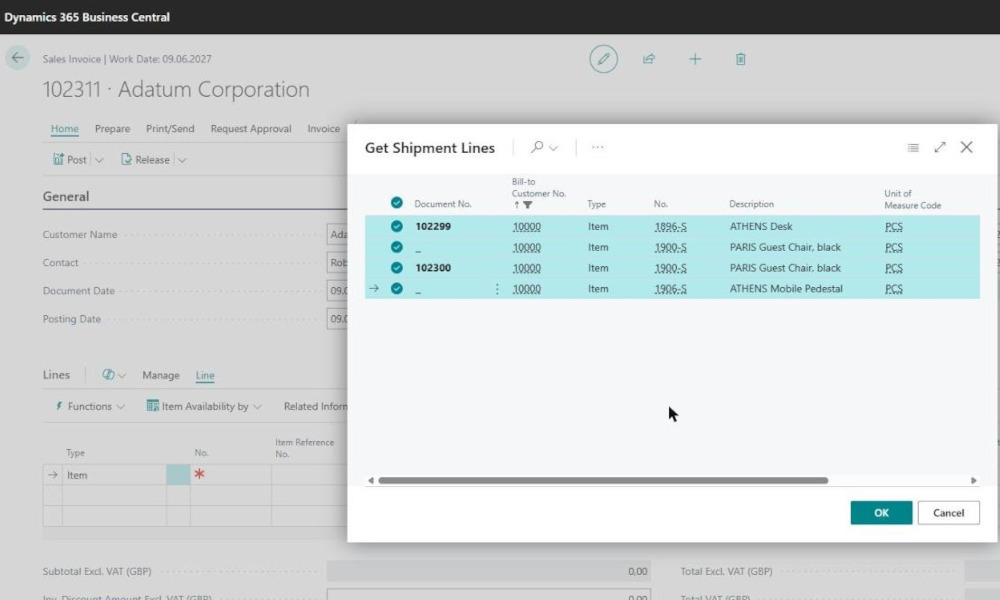Close the Get Shipment Lines dialog
1000x600 pixels.
point(967,147)
